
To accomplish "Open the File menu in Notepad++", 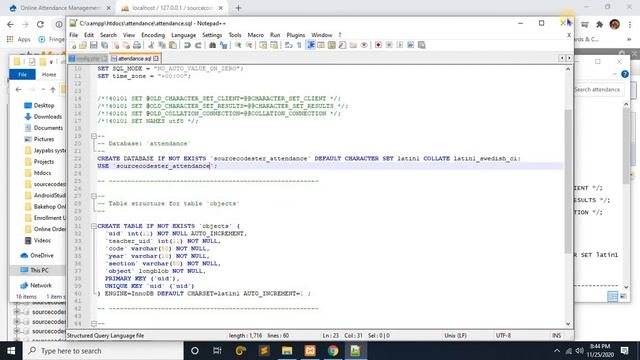I will [x=73, y=35].
